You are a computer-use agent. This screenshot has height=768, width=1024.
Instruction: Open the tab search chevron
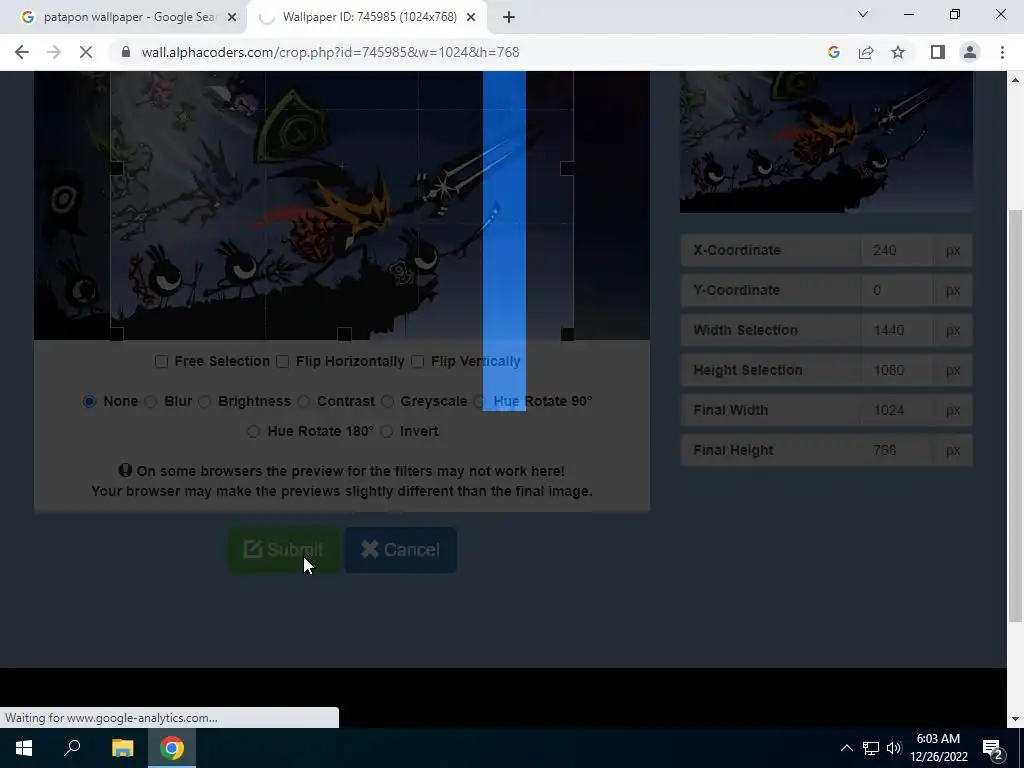[863, 14]
